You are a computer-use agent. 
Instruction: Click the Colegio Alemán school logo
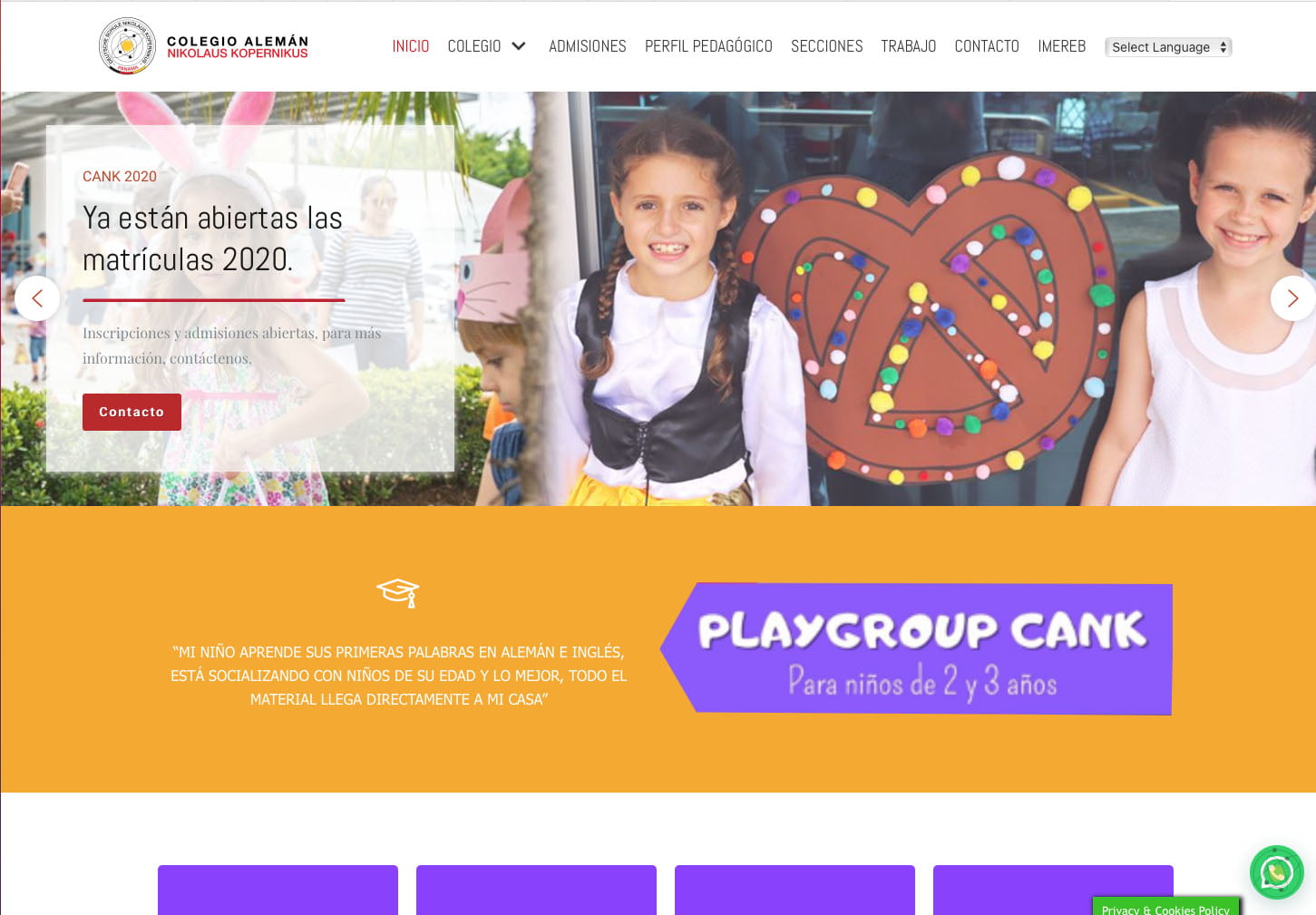203,46
